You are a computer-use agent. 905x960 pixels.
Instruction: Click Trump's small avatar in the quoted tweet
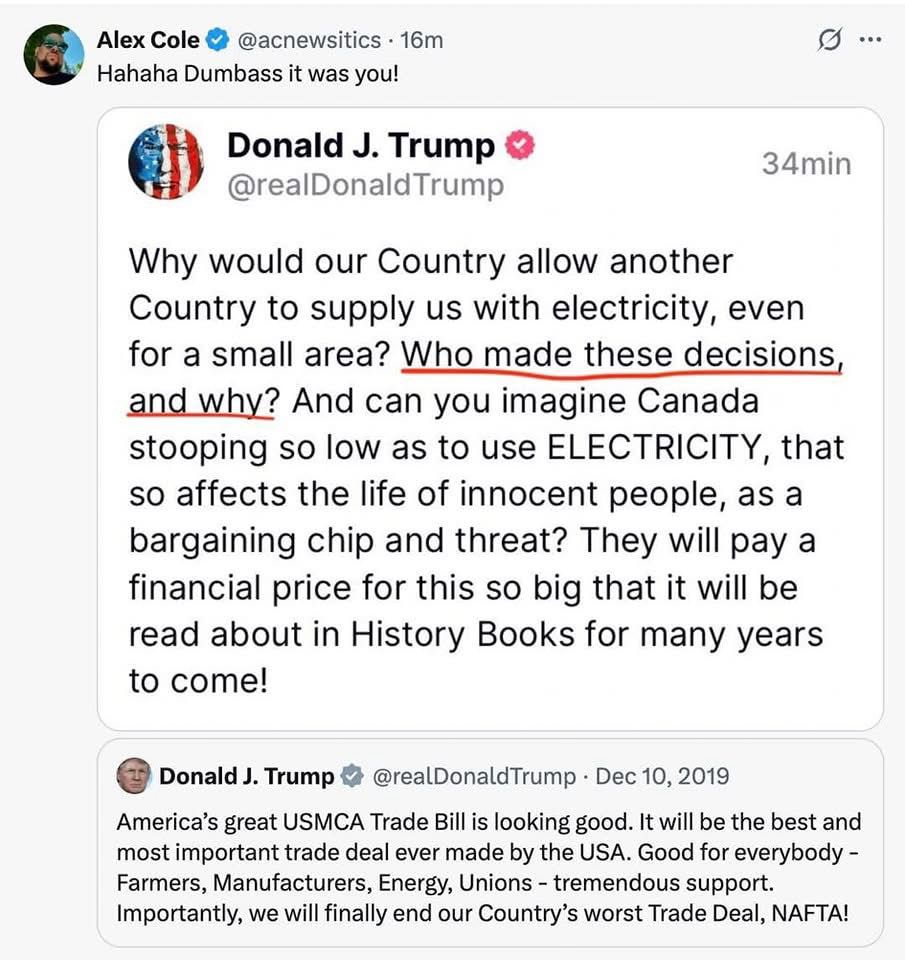(x=133, y=776)
